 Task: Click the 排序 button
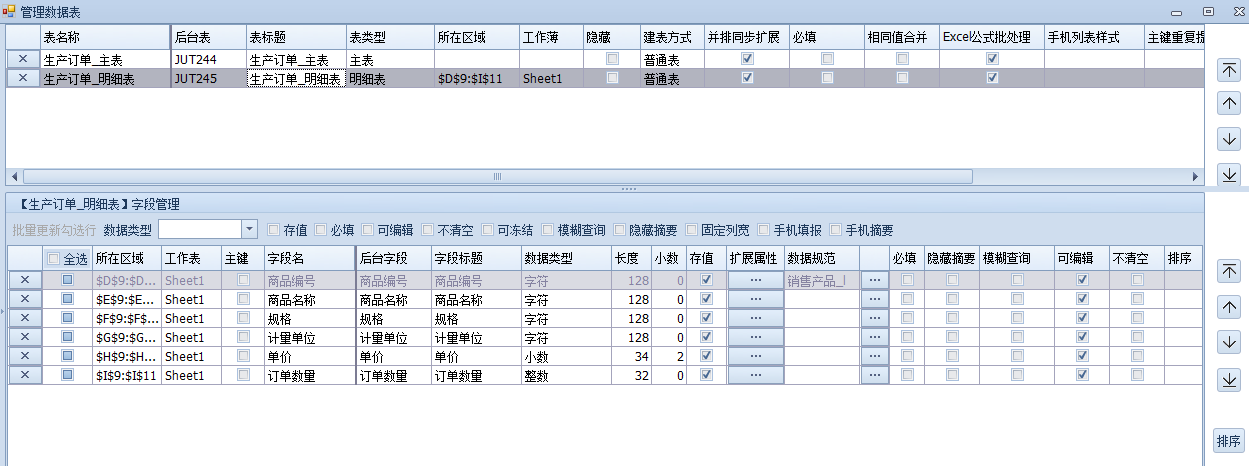click(1229, 441)
